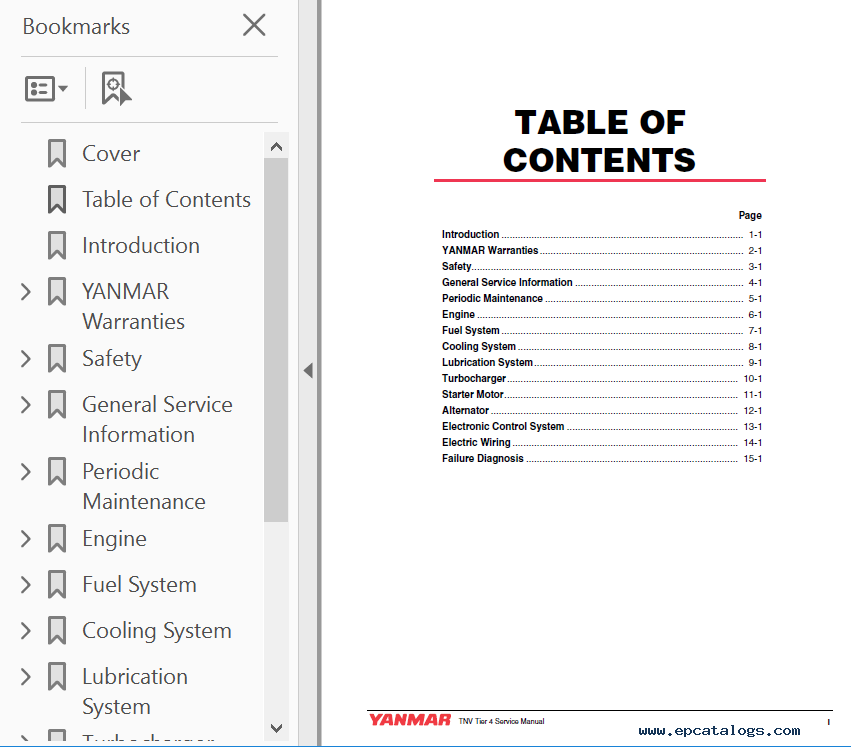
Task: Open the Cover bookmark
Action: 111,154
